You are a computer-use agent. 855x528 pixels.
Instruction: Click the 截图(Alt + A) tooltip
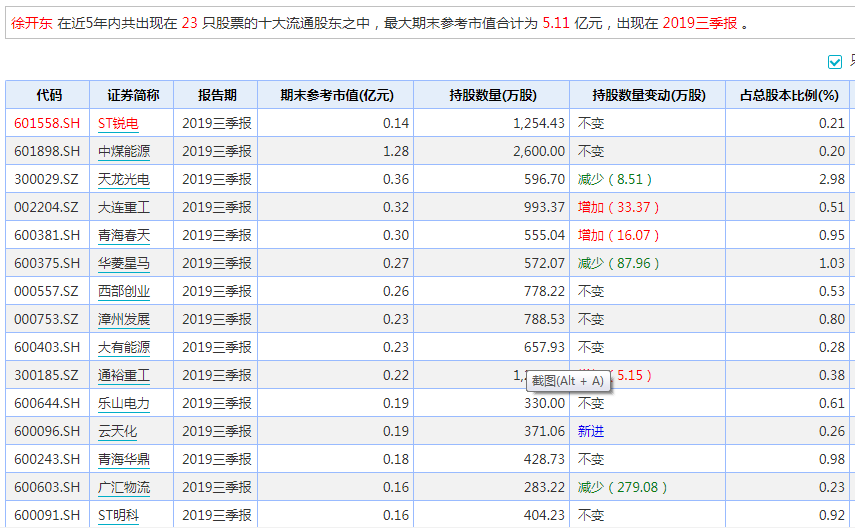click(568, 381)
